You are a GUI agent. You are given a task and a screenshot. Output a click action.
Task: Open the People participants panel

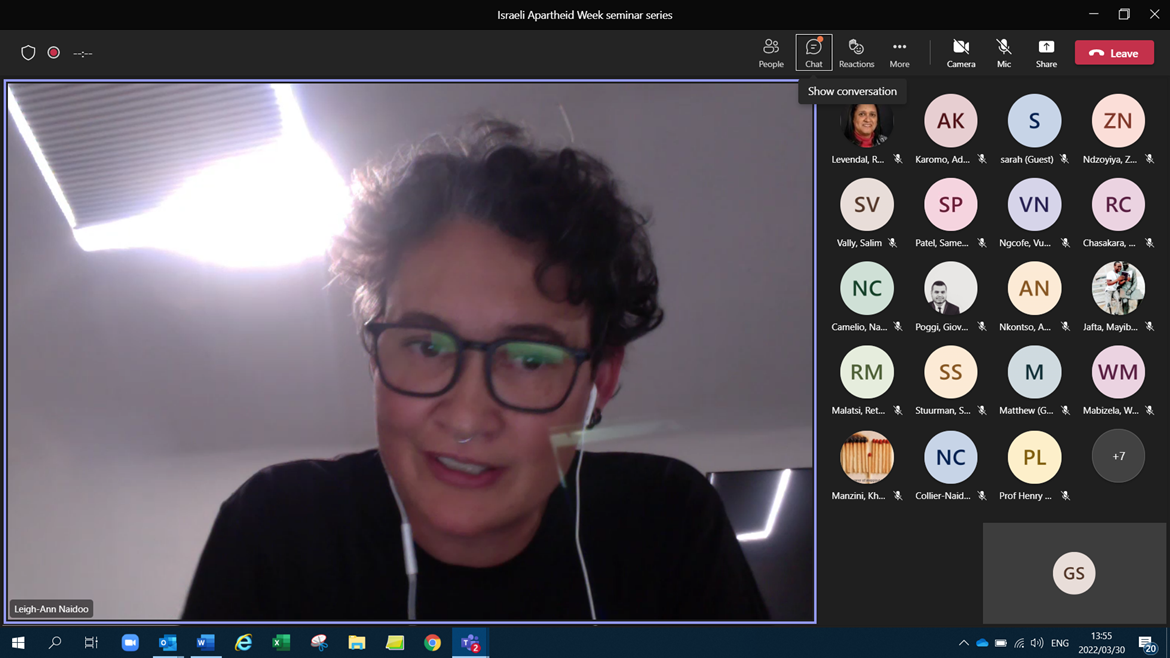771,53
